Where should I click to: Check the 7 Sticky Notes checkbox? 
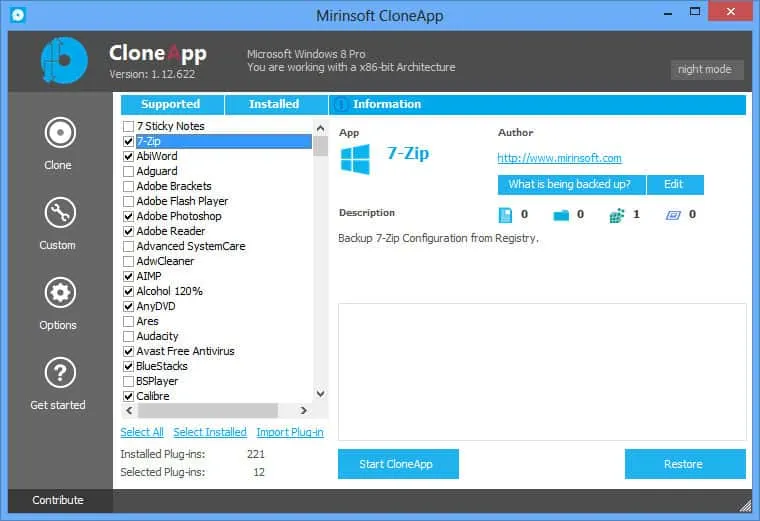(x=128, y=126)
